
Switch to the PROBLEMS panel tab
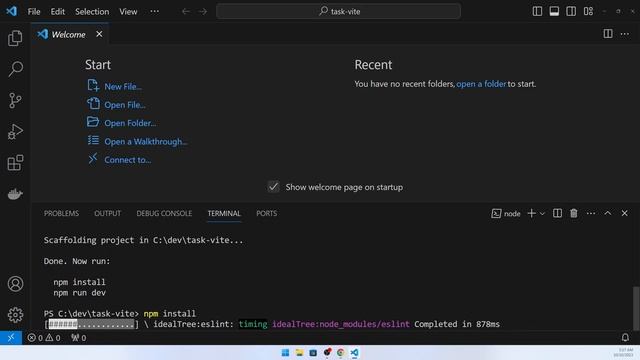click(x=61, y=213)
